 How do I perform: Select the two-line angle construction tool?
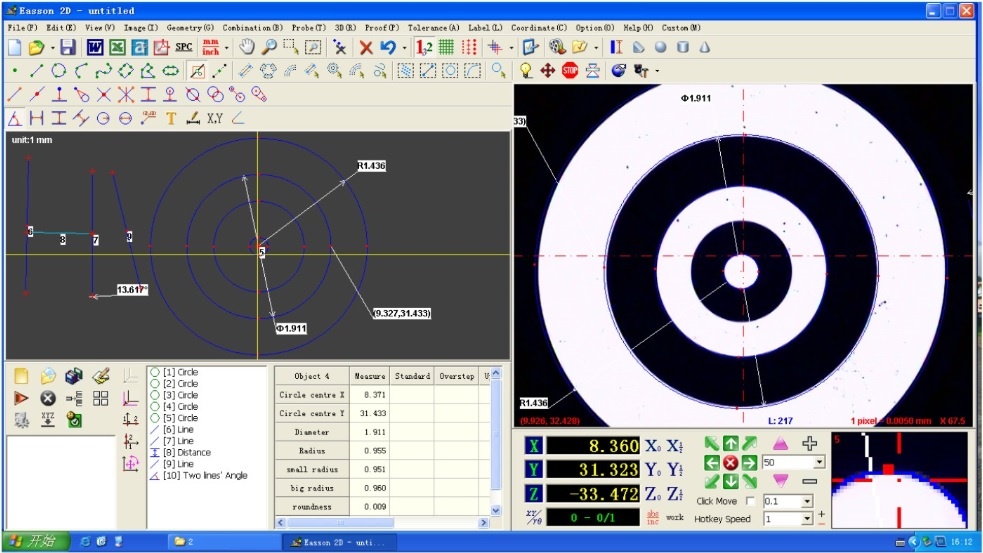pyautogui.click(x=14, y=118)
